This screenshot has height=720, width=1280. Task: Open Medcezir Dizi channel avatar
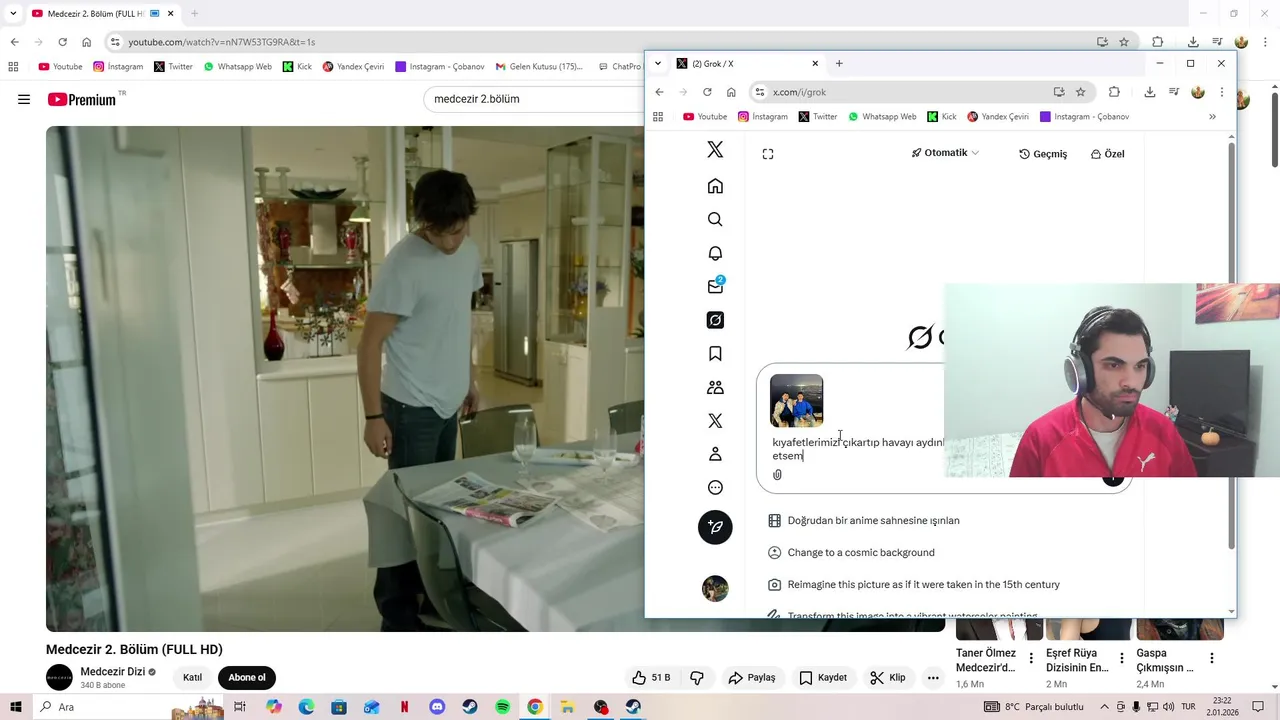coord(59,677)
